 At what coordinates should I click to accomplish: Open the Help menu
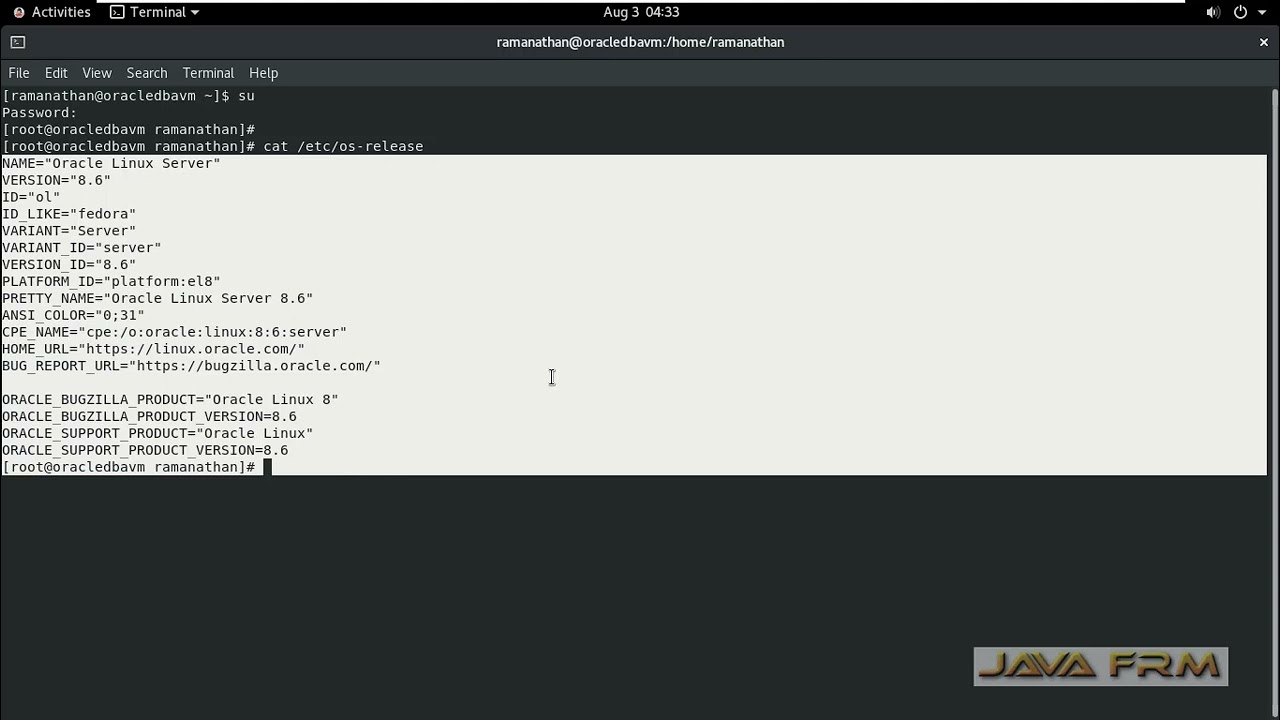click(x=263, y=73)
